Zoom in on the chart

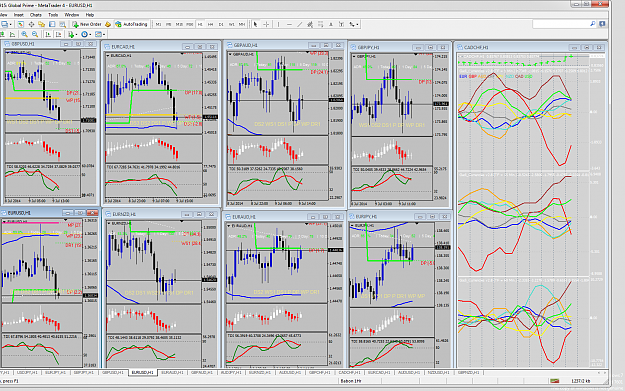(x=24, y=34)
